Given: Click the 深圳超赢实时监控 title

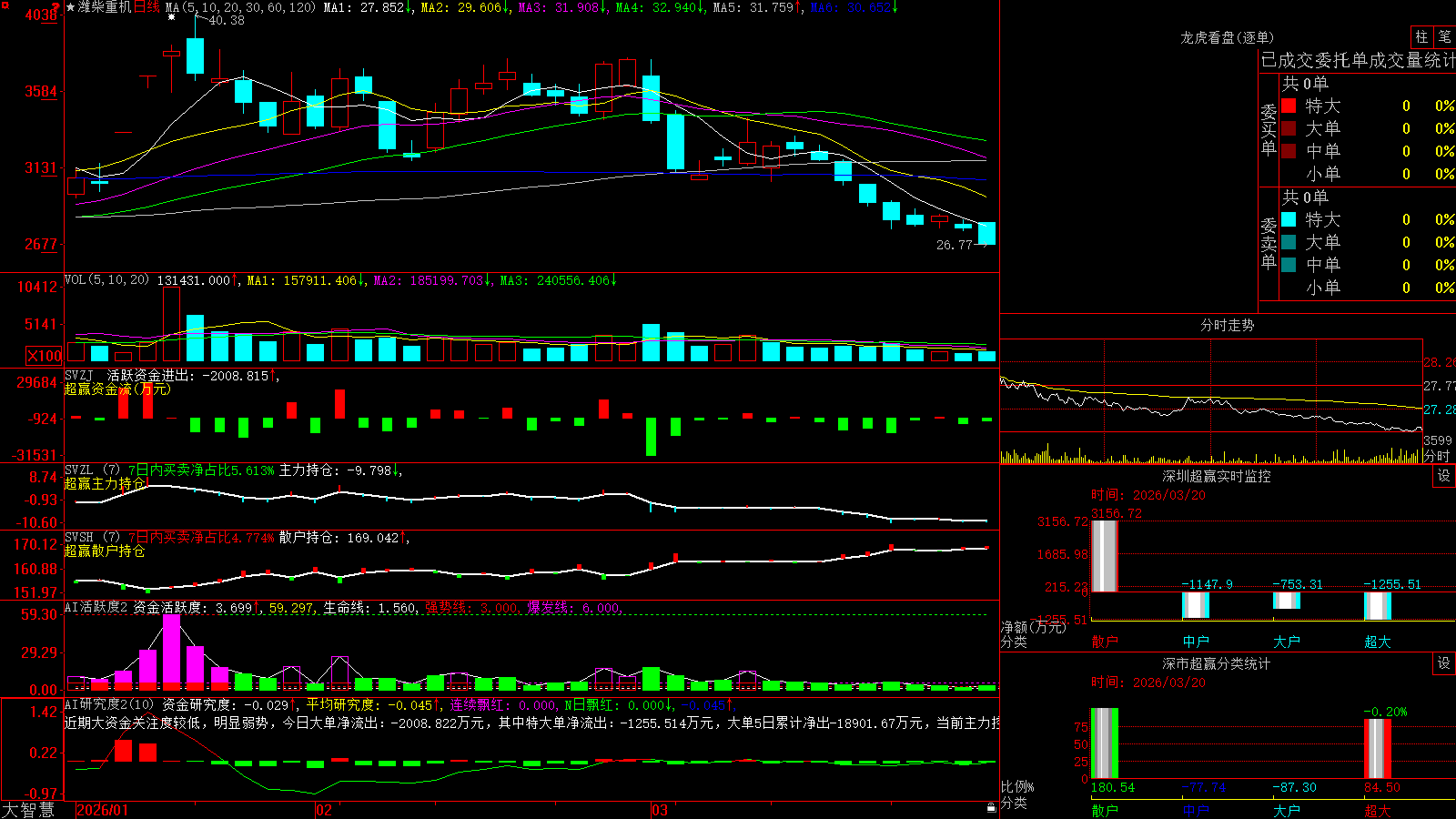Looking at the screenshot, I should 1217,476.
